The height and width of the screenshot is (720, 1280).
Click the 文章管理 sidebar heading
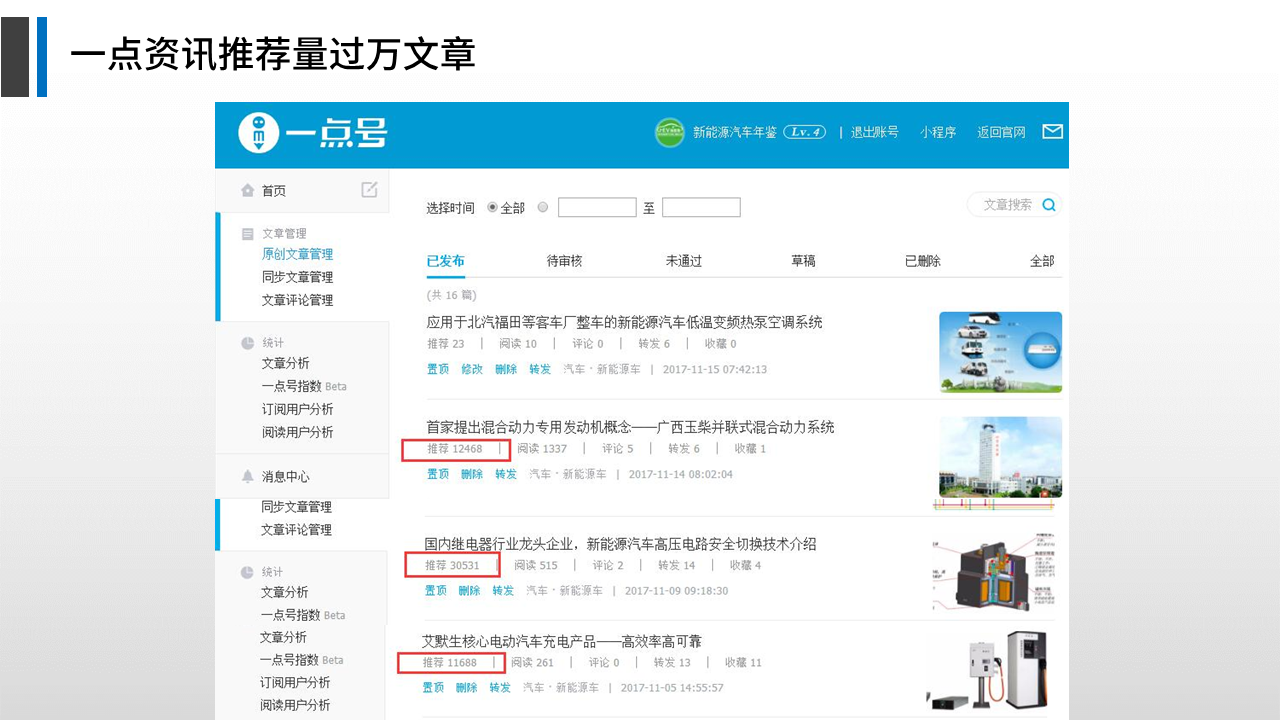[284, 234]
